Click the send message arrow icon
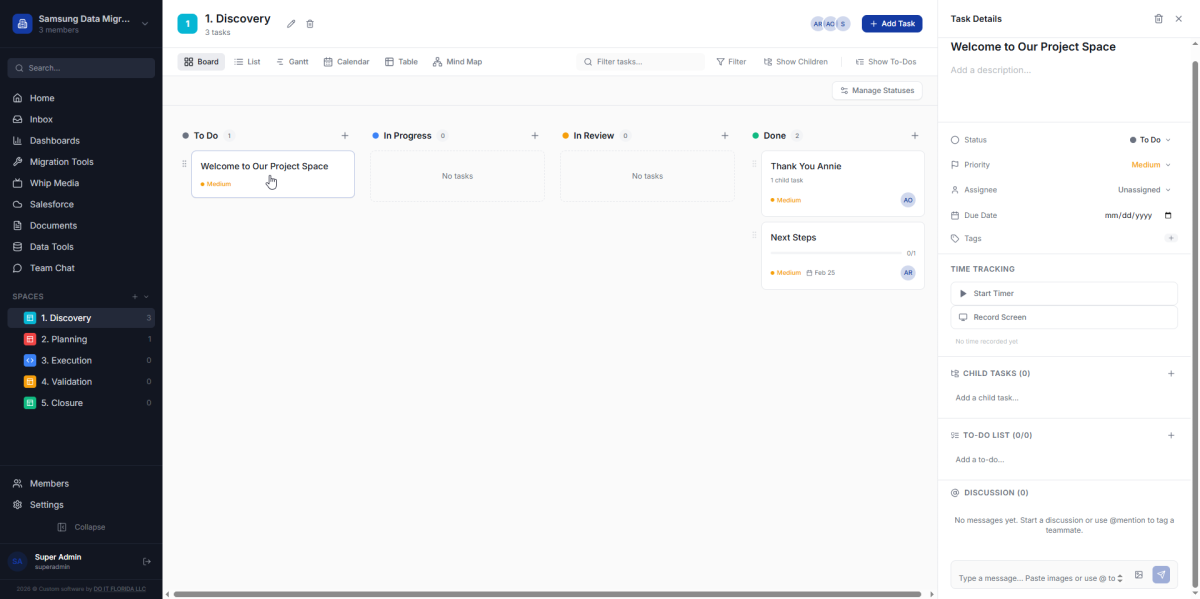 pos(1160,575)
